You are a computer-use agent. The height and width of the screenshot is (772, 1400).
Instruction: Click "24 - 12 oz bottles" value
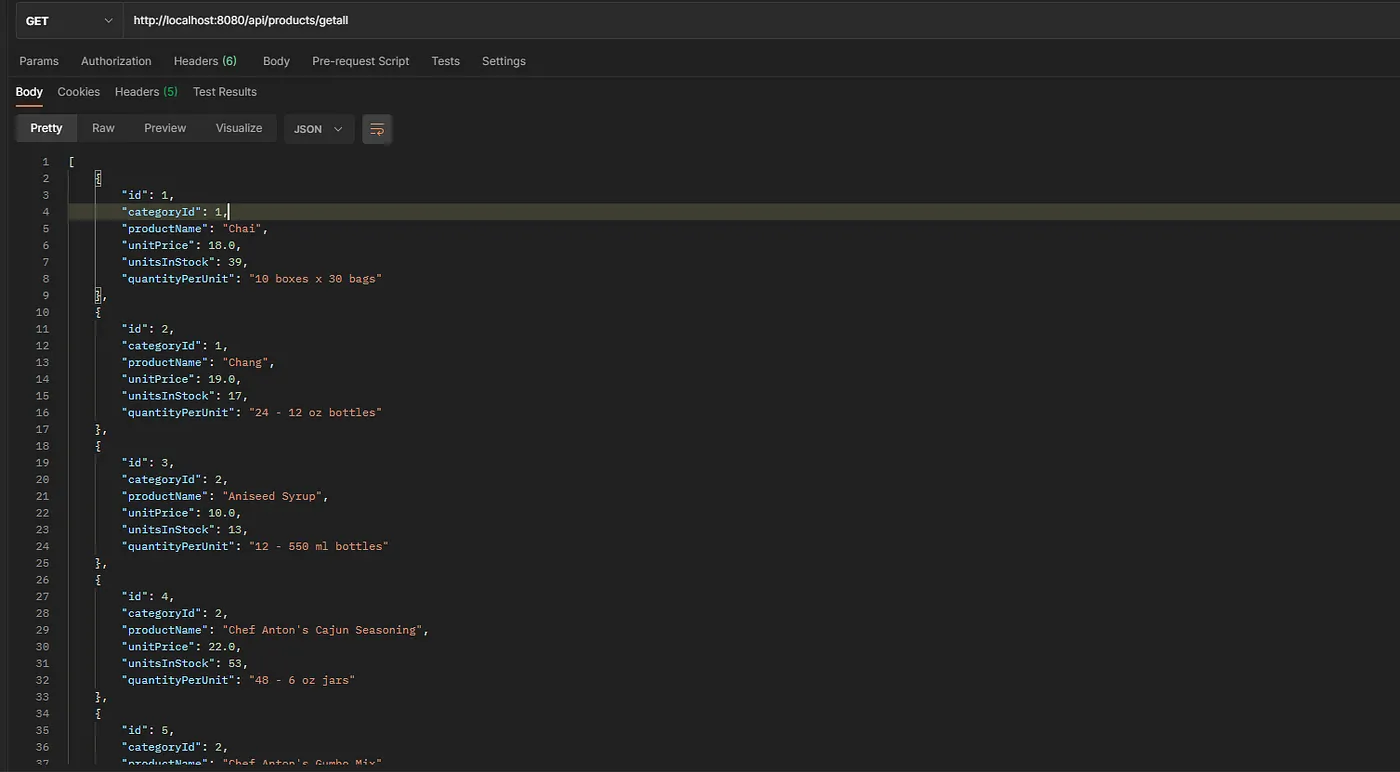coord(315,412)
